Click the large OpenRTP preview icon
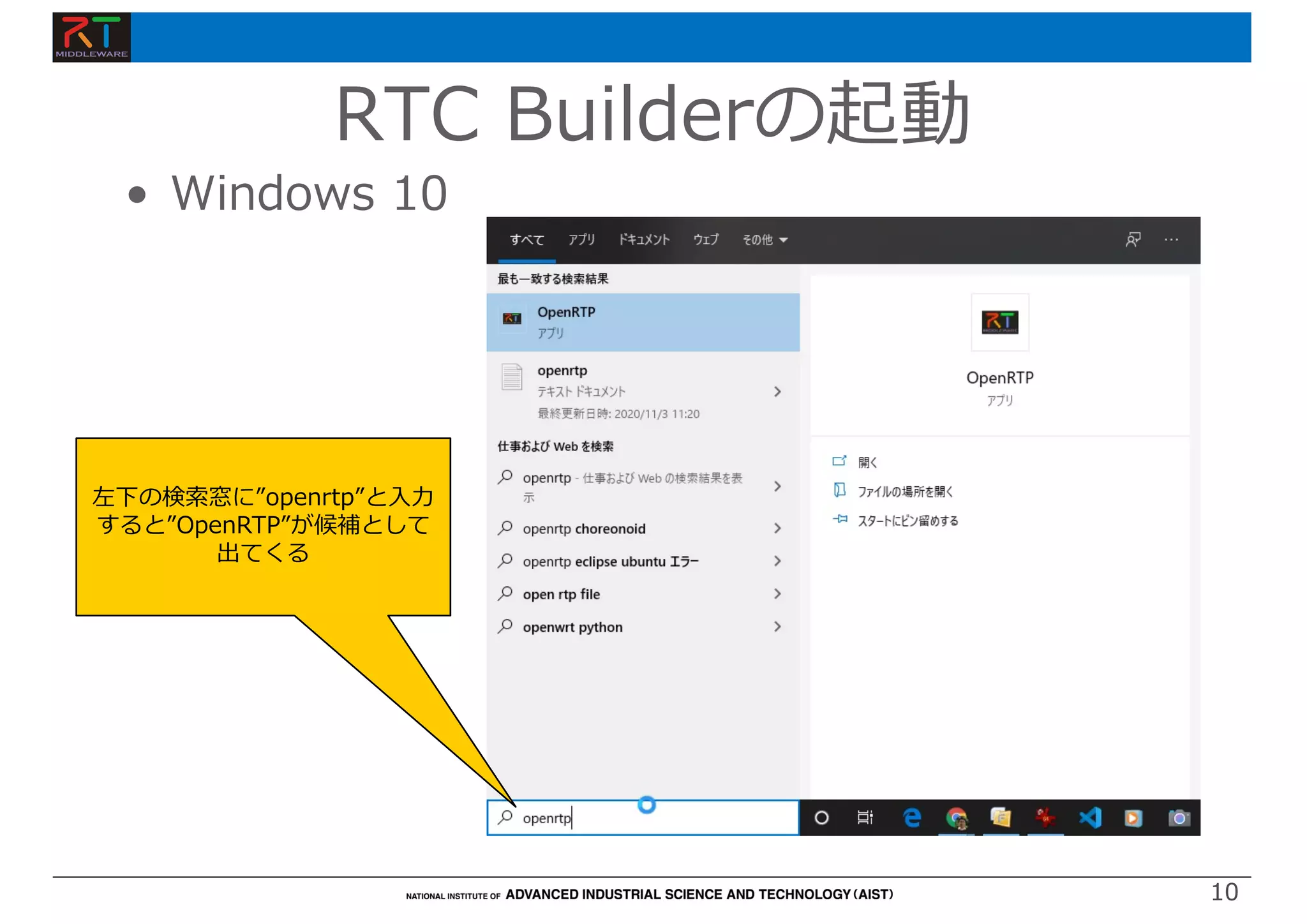The image size is (1307, 924). pyautogui.click(x=1000, y=322)
